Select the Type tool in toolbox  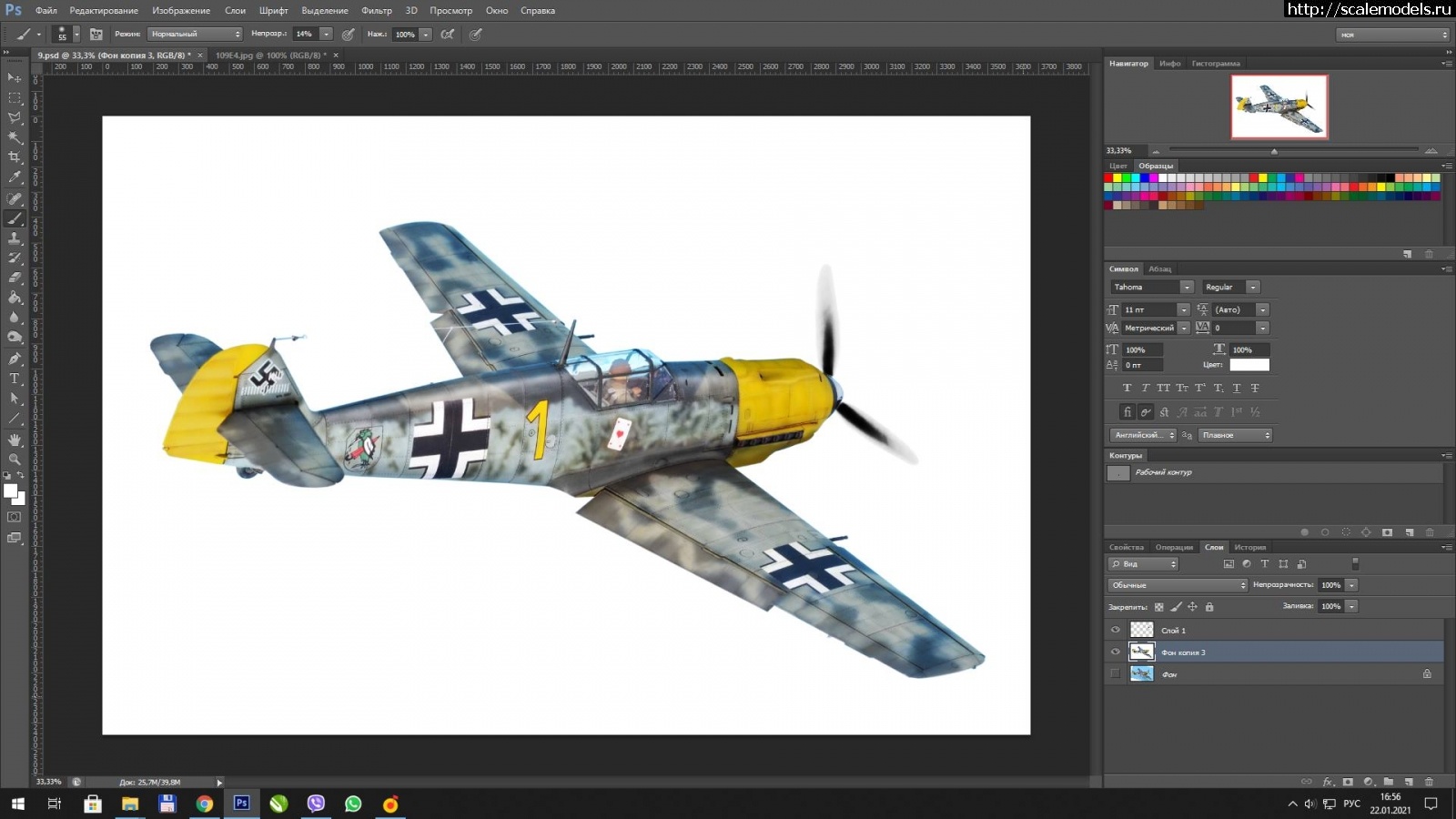(15, 379)
